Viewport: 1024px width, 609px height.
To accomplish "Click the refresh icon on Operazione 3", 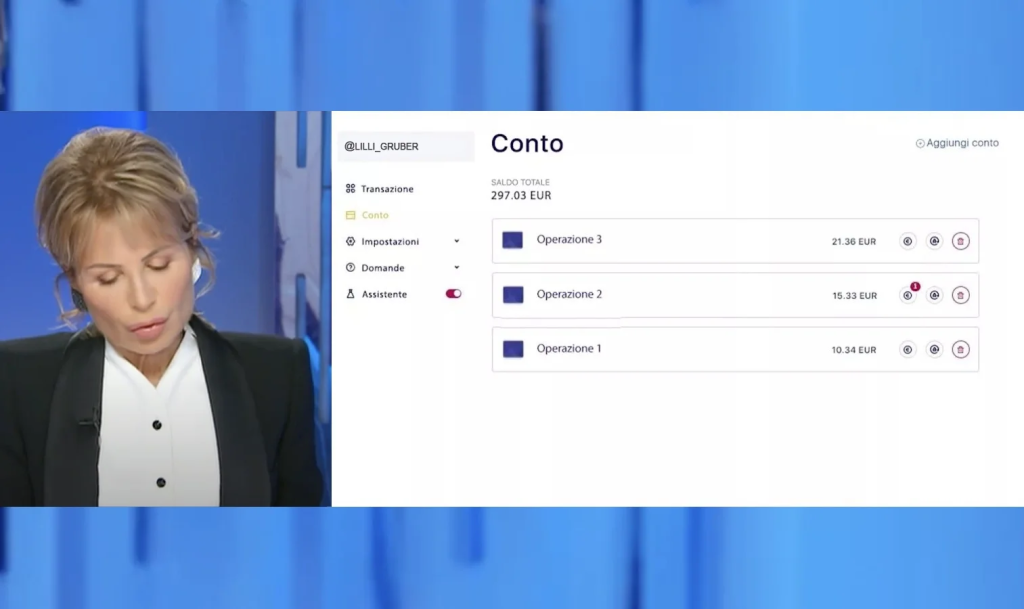I will [x=935, y=242].
